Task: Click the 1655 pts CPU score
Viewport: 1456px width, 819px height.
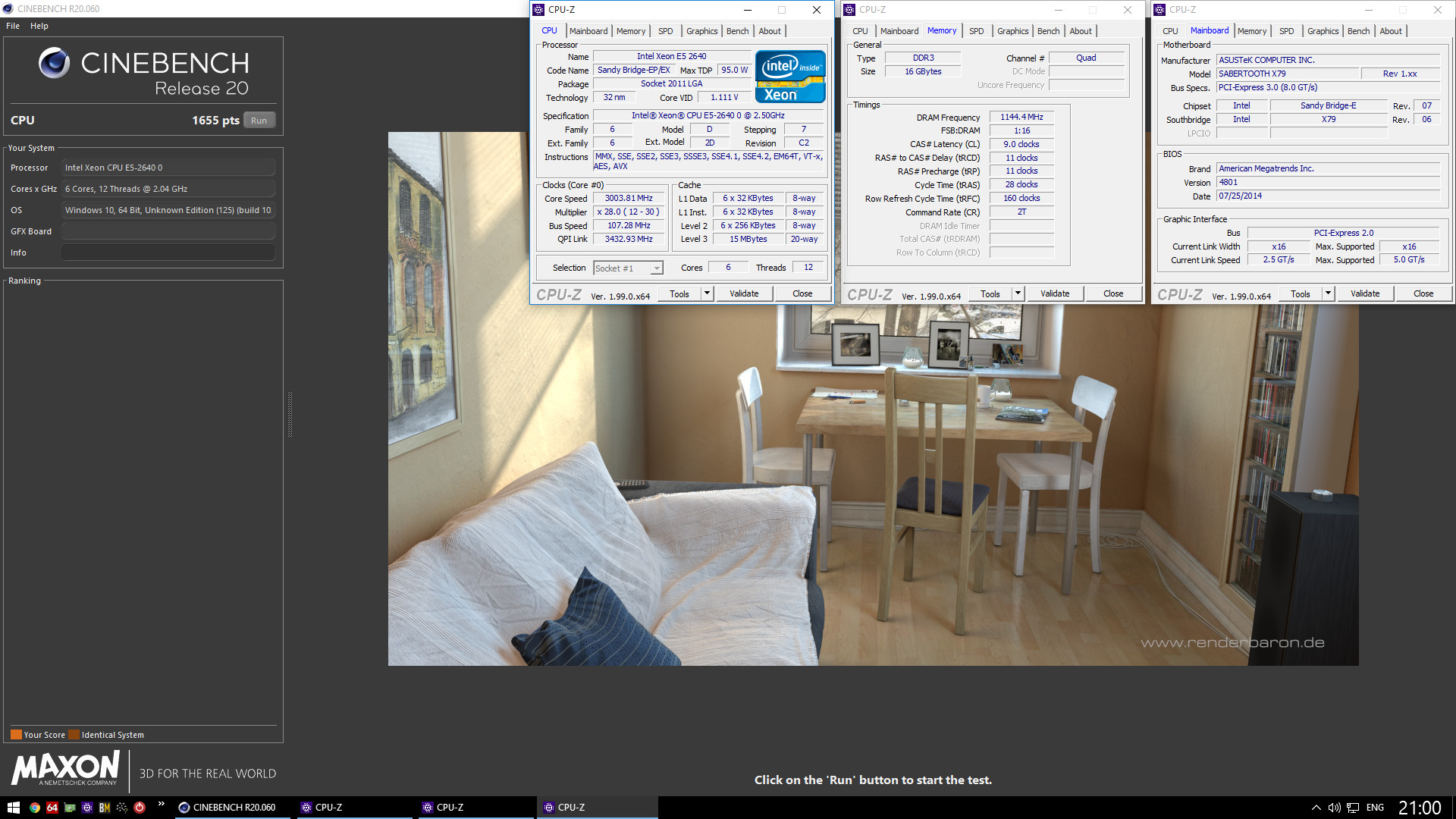Action: 215,121
